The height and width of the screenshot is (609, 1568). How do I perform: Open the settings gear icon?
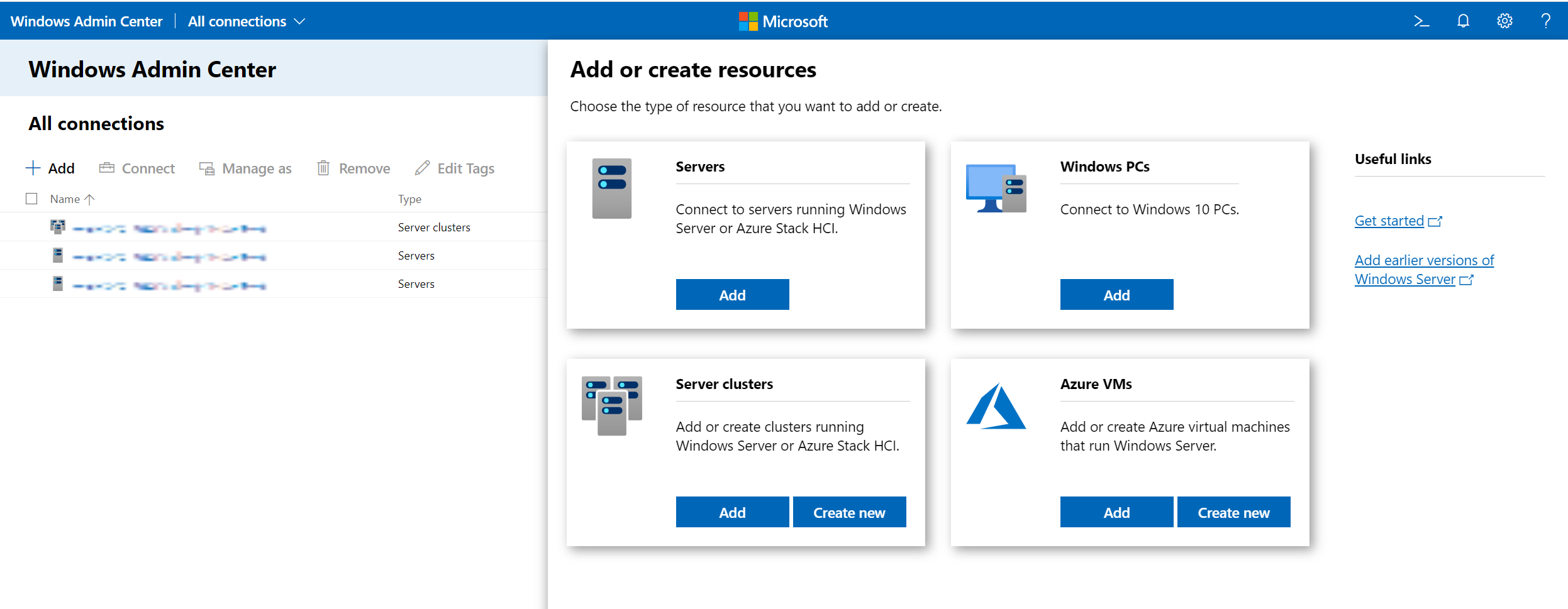1504,21
